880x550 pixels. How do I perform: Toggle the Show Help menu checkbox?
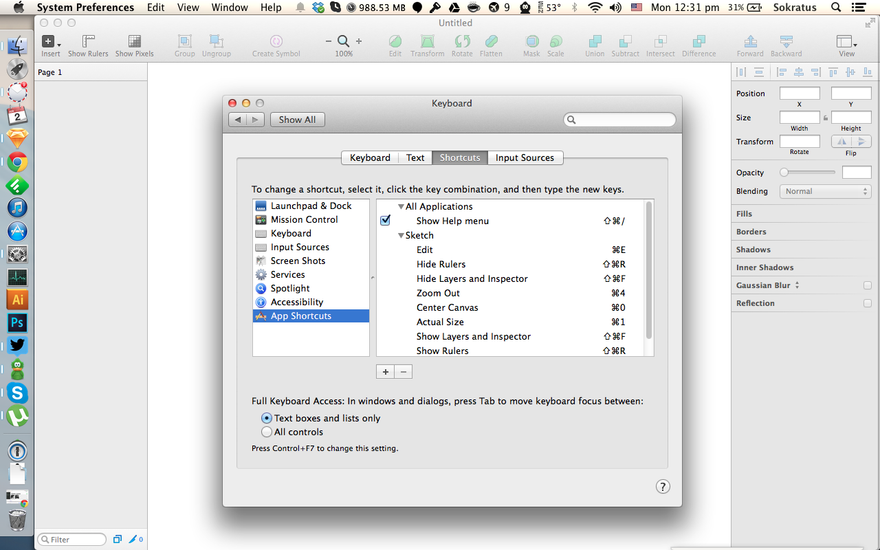tap(386, 220)
